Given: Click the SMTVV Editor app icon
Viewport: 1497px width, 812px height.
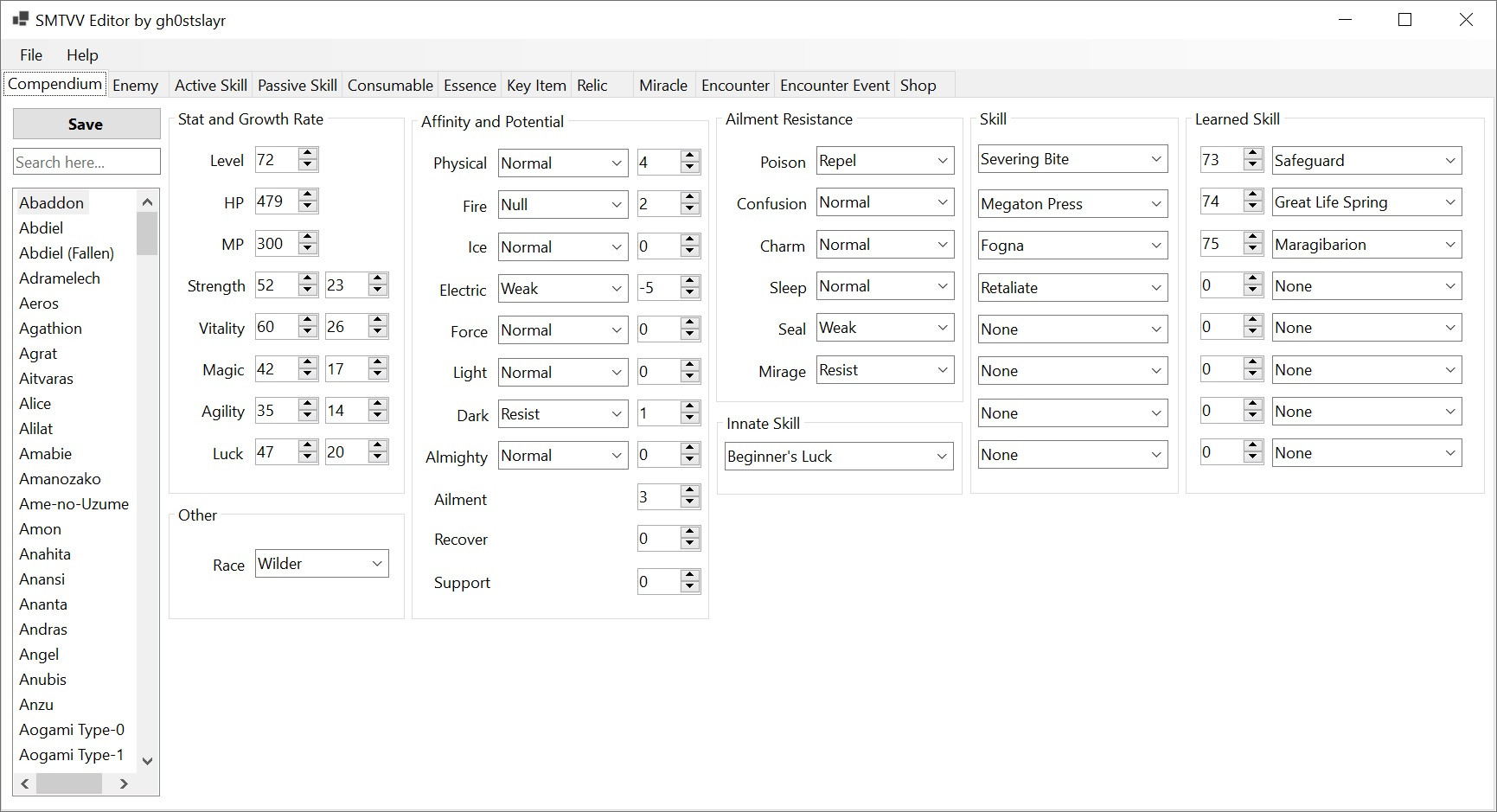Looking at the screenshot, I should coord(21,19).
